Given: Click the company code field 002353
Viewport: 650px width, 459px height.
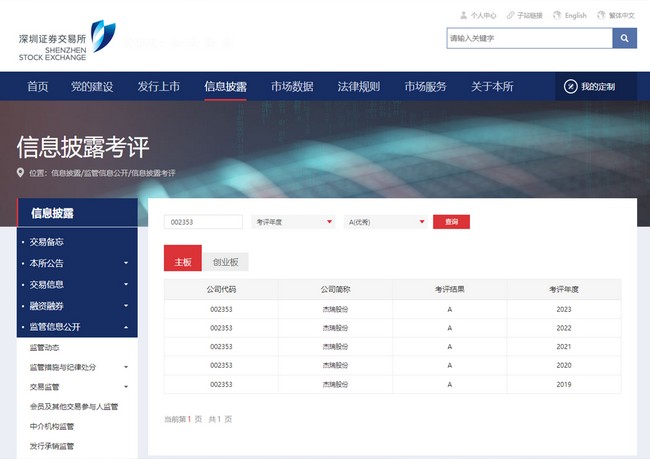Looking at the screenshot, I should point(203,222).
